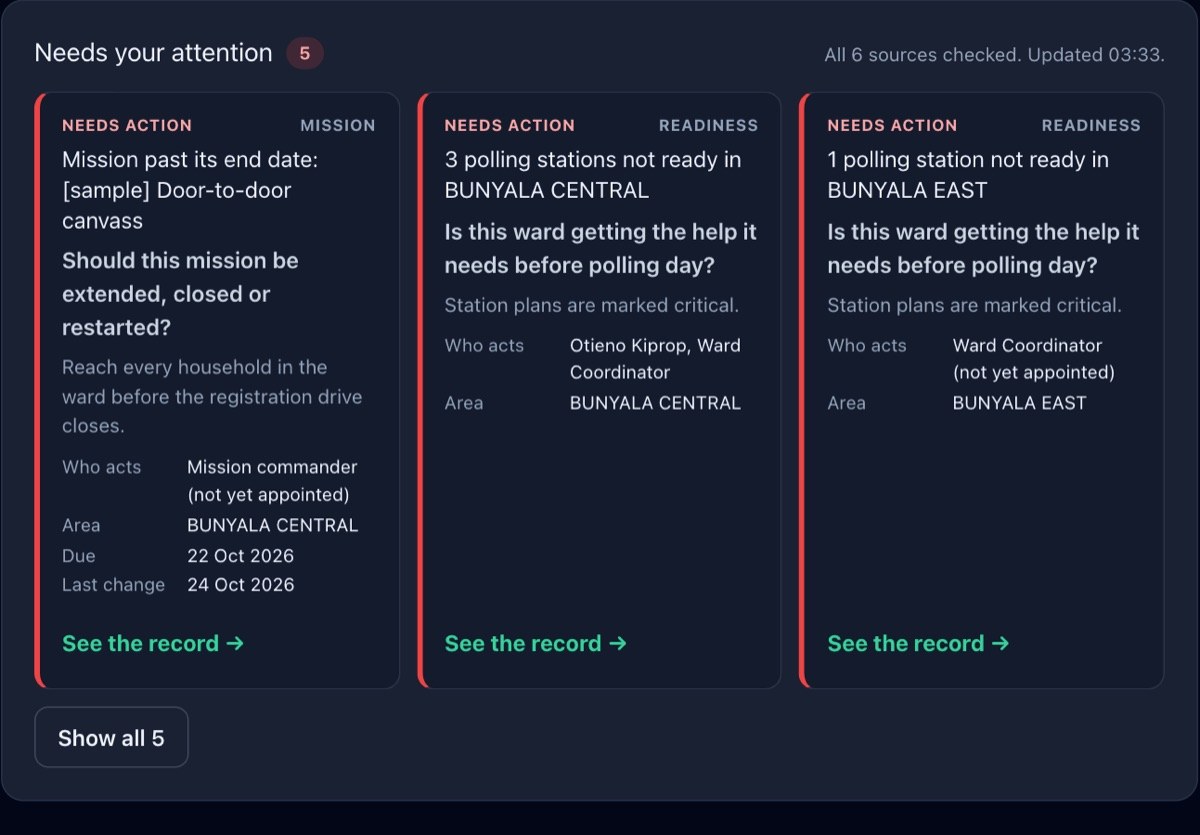
Task: Open See the record link for Door-to-door canvass mission
Action: (x=153, y=643)
